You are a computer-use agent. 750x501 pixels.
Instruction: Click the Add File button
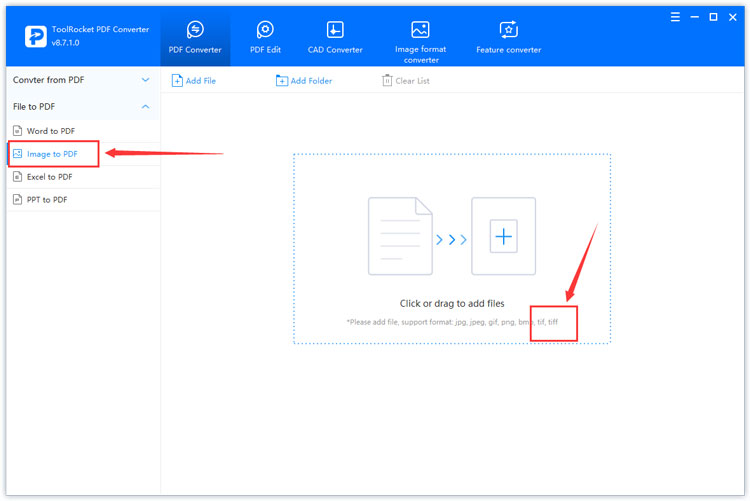pyautogui.click(x=194, y=81)
